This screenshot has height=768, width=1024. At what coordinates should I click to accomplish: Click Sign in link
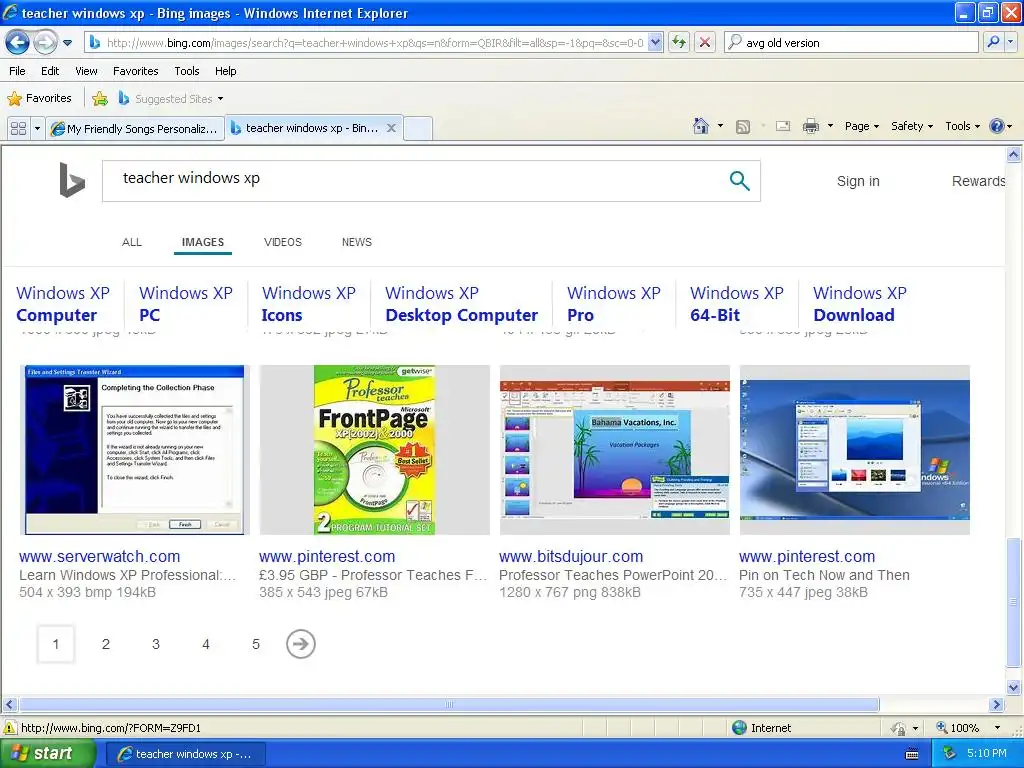858,181
